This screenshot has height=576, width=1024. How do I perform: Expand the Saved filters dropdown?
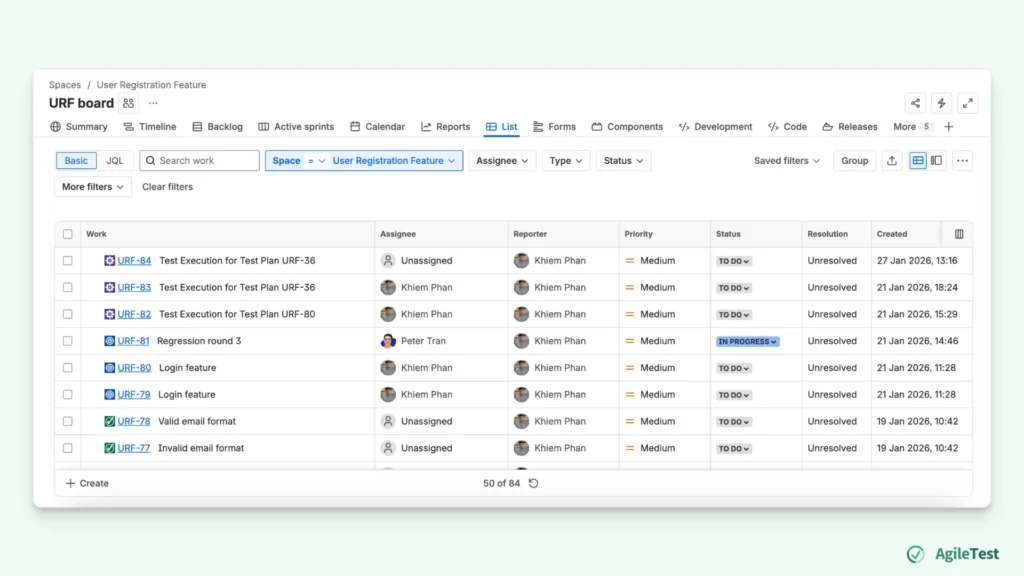click(x=786, y=161)
